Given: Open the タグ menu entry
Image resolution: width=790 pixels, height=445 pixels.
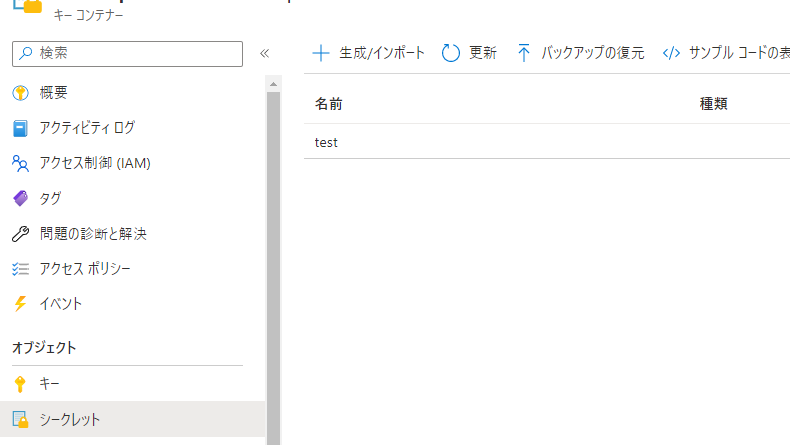Looking at the screenshot, I should [50, 198].
